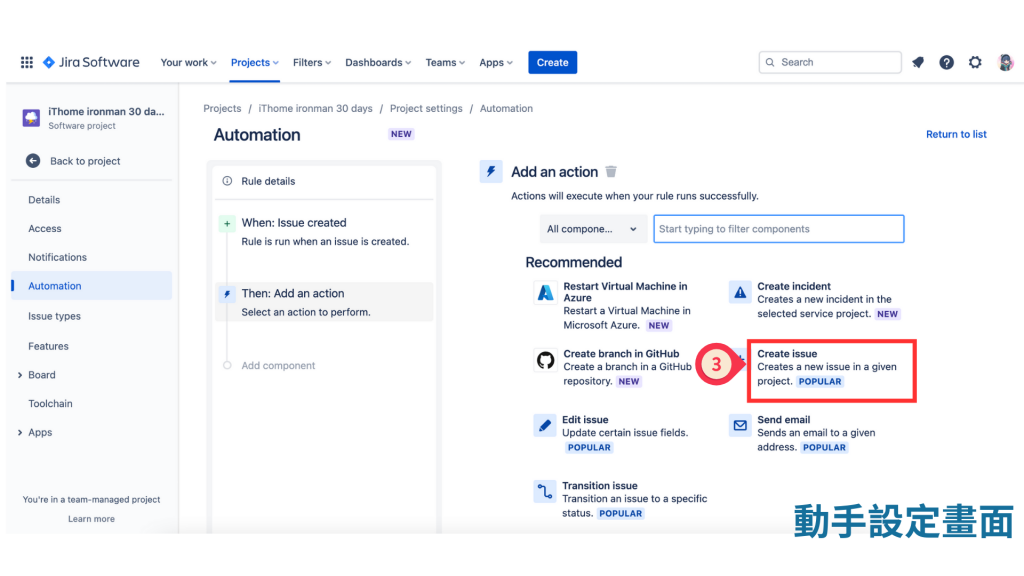Click Add component text in rule chain

(278, 365)
